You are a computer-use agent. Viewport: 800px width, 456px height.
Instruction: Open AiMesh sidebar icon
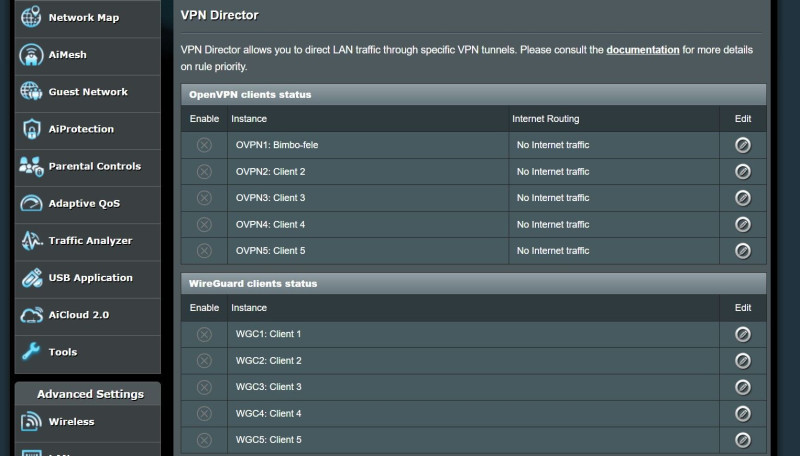[x=30, y=55]
